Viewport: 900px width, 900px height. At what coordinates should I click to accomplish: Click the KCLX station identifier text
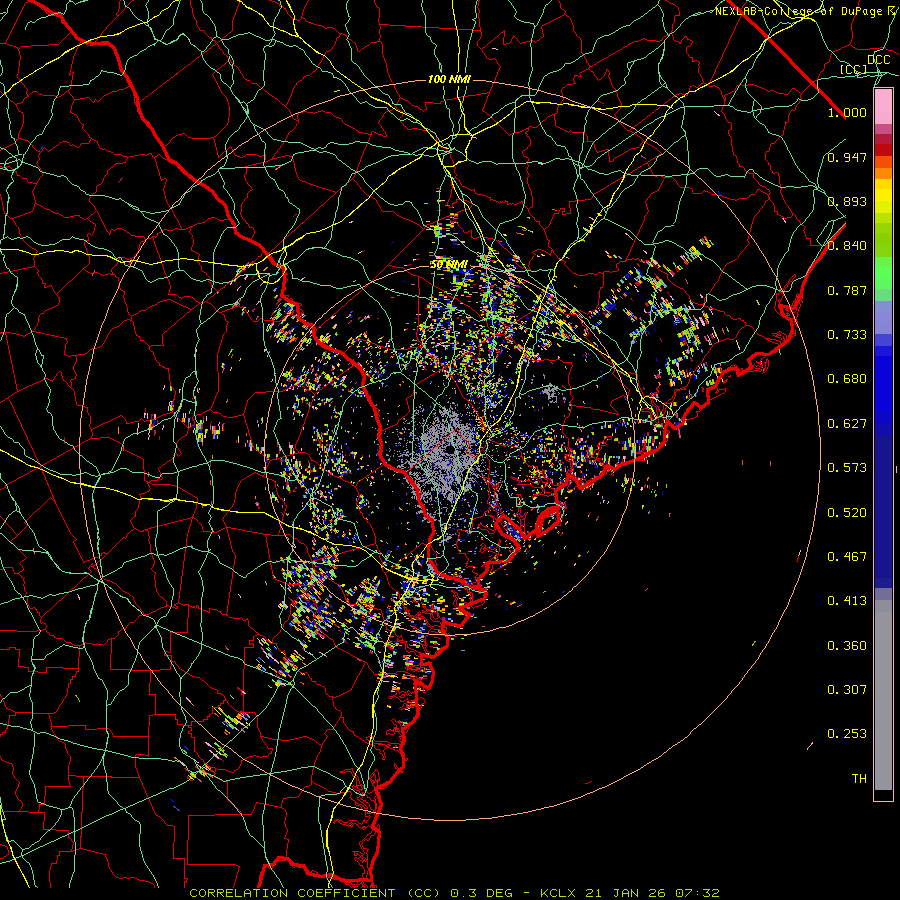(x=558, y=893)
